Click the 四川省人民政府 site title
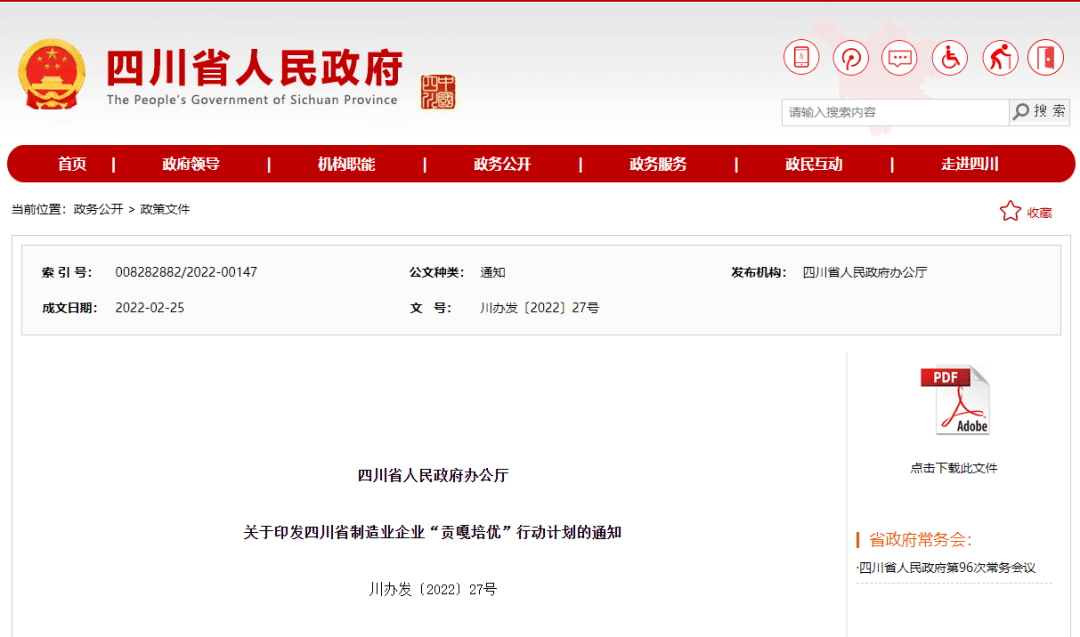 254,68
